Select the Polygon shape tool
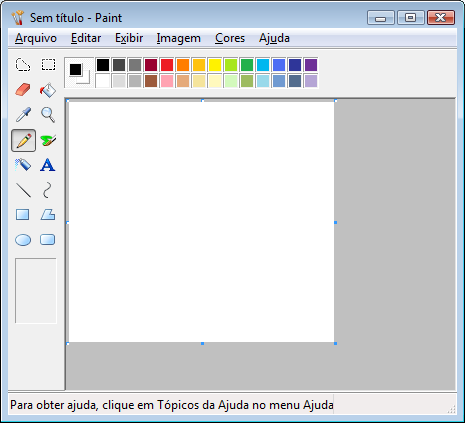Viewport: 465px width, 423px height. point(48,215)
